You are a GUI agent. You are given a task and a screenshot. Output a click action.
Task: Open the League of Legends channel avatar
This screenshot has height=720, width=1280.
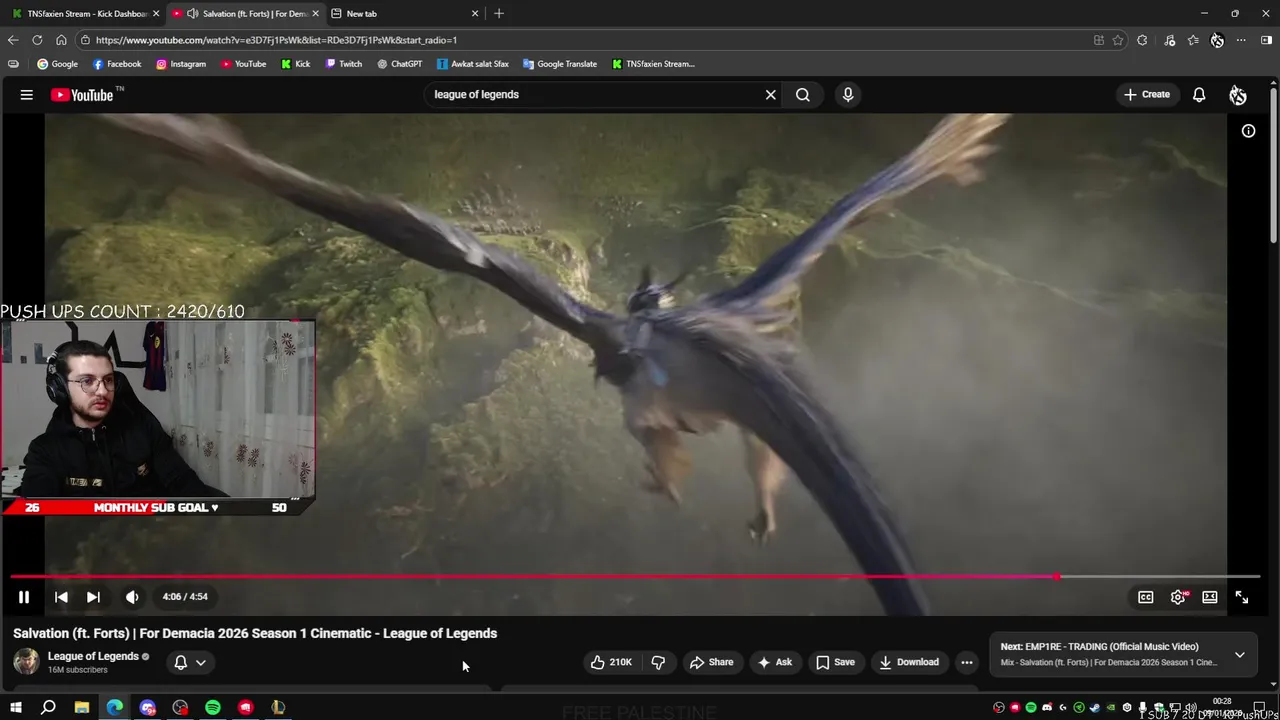[x=26, y=661]
